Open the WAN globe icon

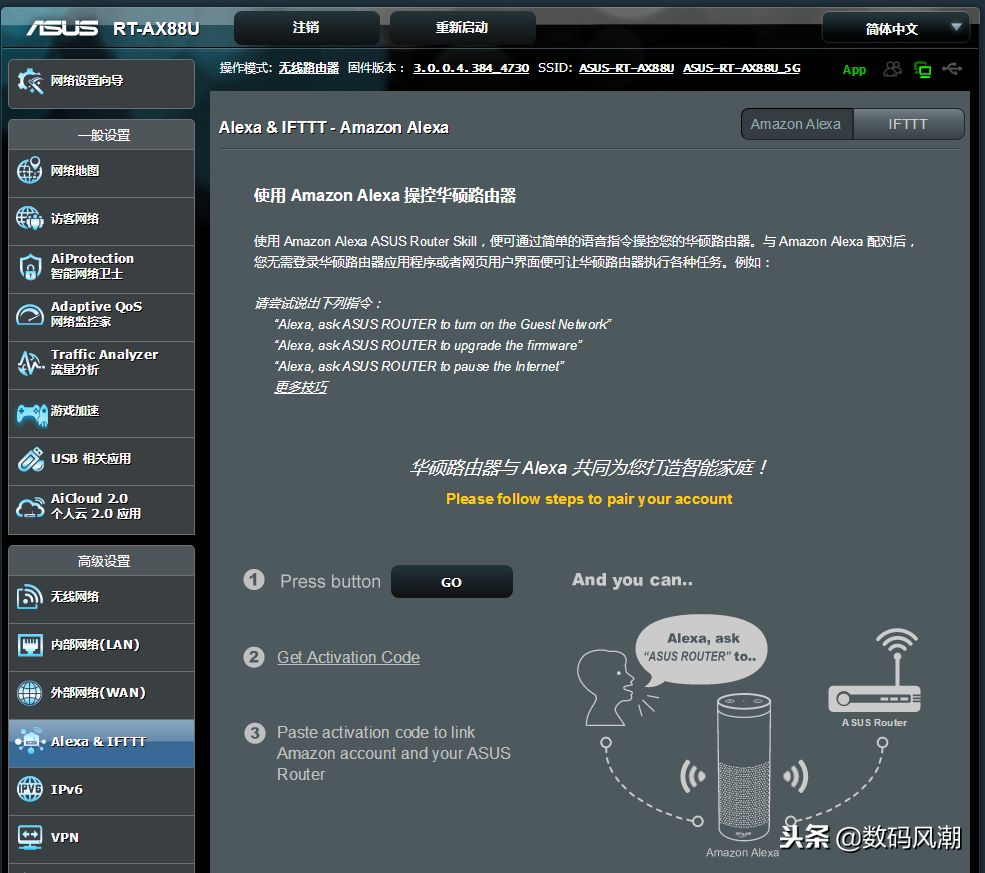(x=30, y=693)
